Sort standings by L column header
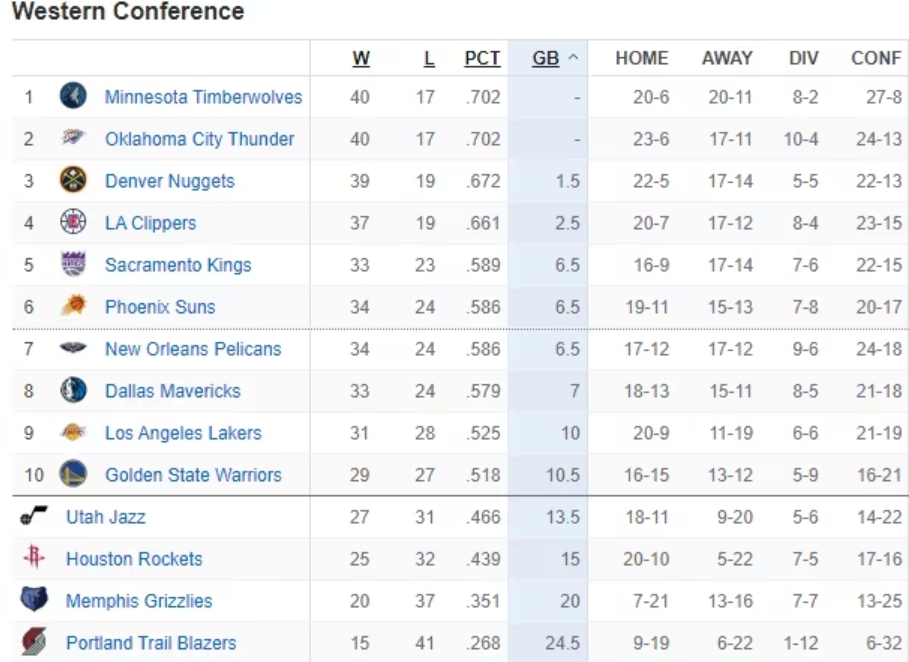Viewport: 909px width, 662px height. point(429,58)
